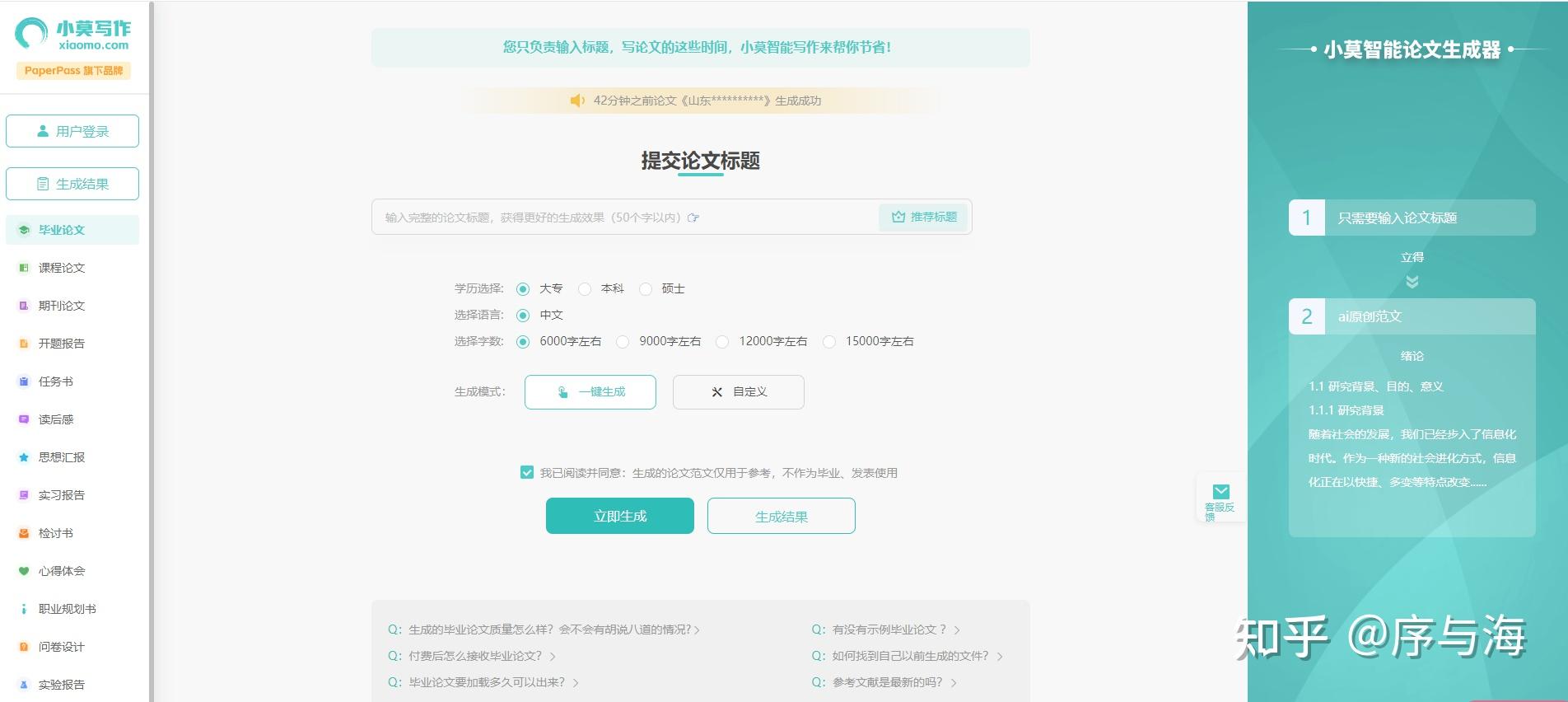
Task: Expand FAQ 付费后怎么接收毕业论文
Action: (472, 656)
